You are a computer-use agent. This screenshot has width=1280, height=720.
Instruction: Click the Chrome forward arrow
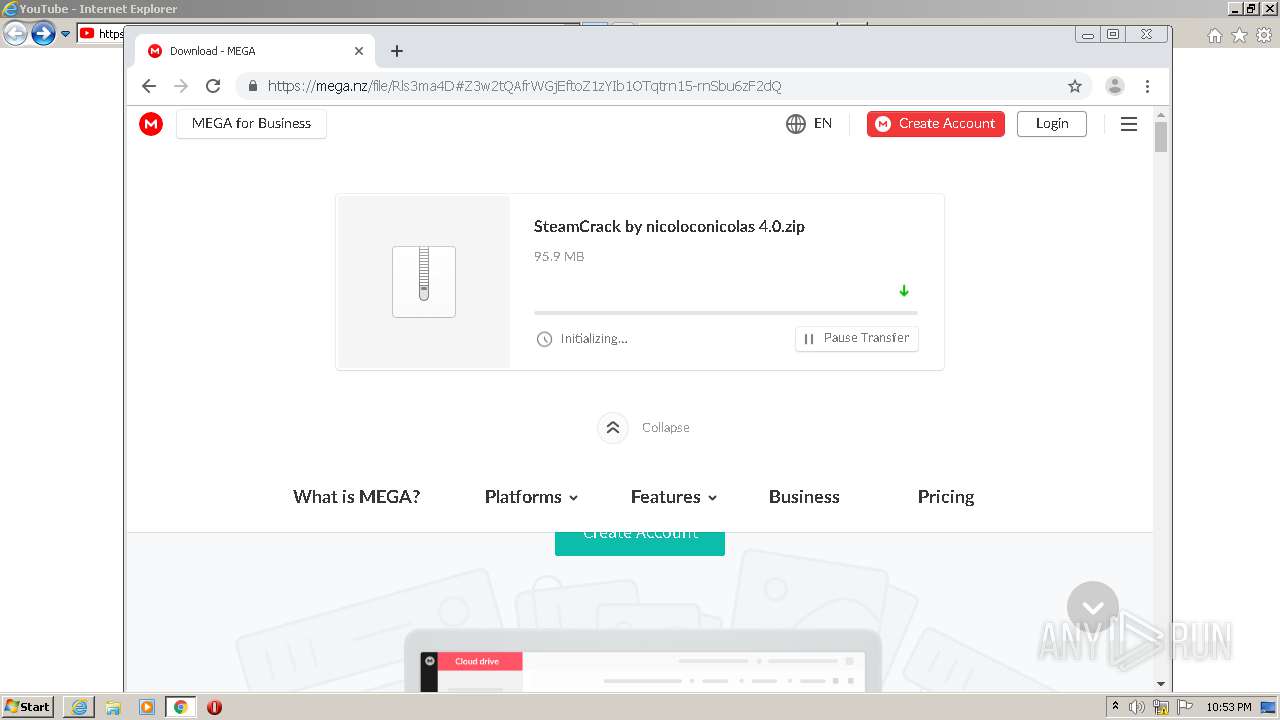181,86
